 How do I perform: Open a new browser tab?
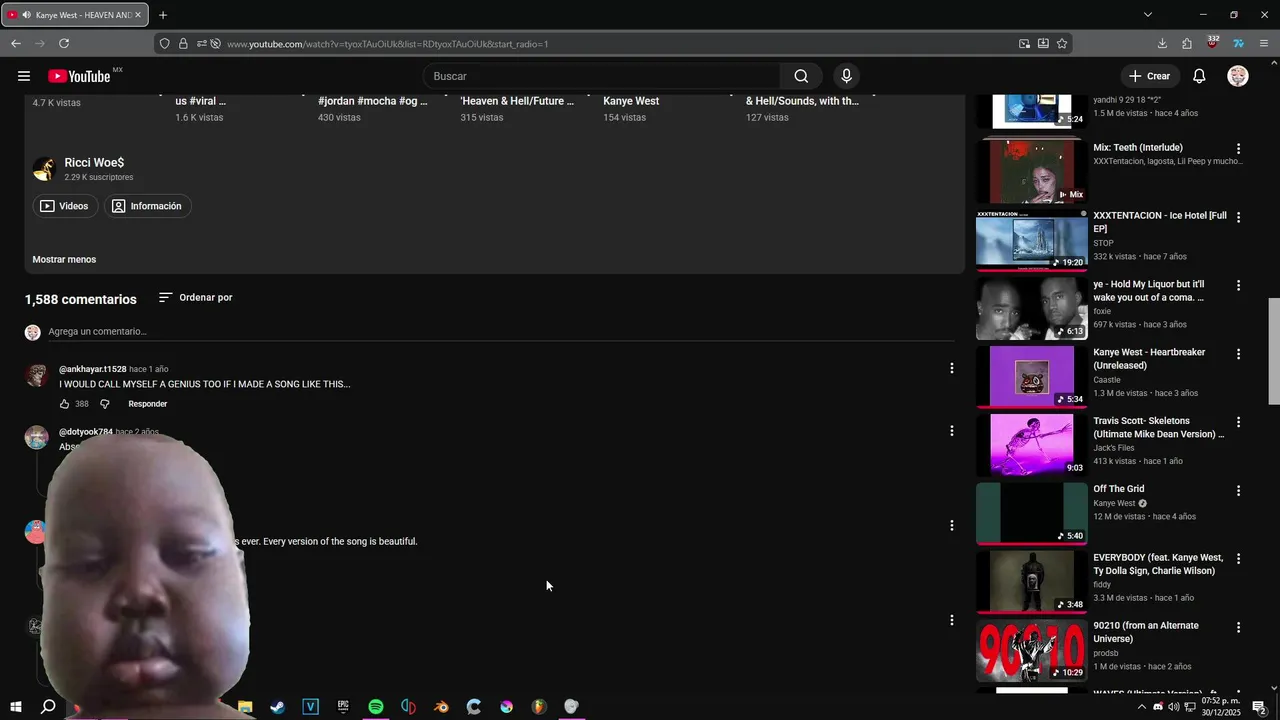coord(163,15)
